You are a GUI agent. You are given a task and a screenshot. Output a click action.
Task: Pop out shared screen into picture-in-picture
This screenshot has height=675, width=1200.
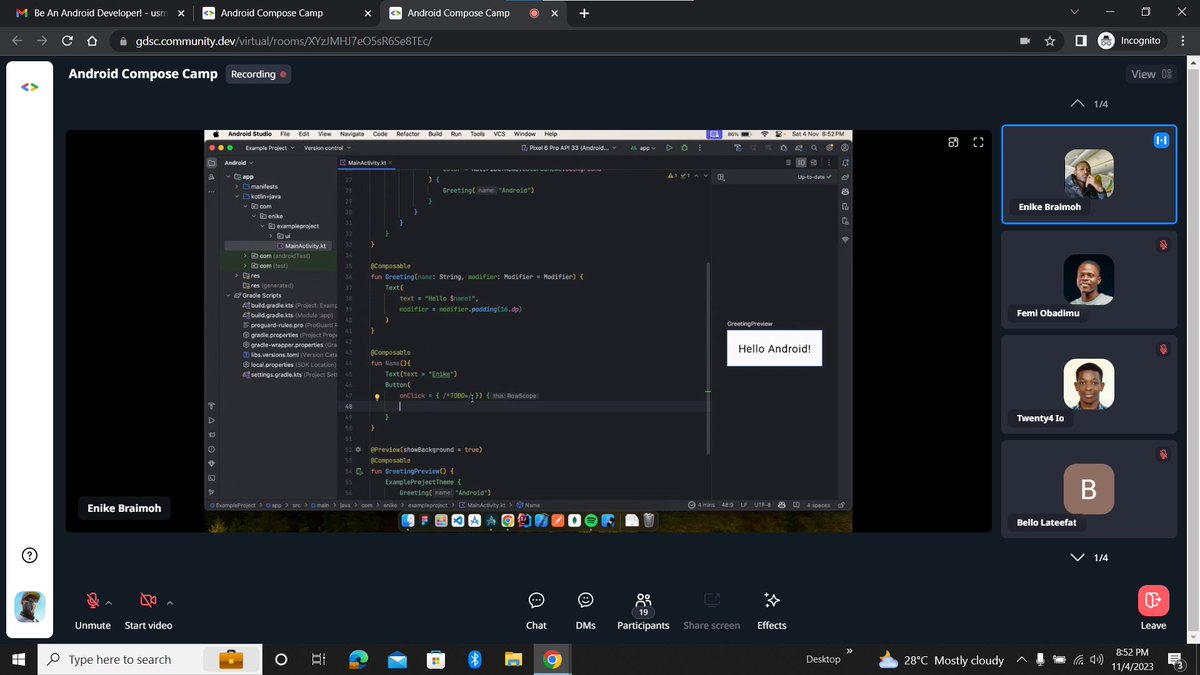[x=953, y=141]
